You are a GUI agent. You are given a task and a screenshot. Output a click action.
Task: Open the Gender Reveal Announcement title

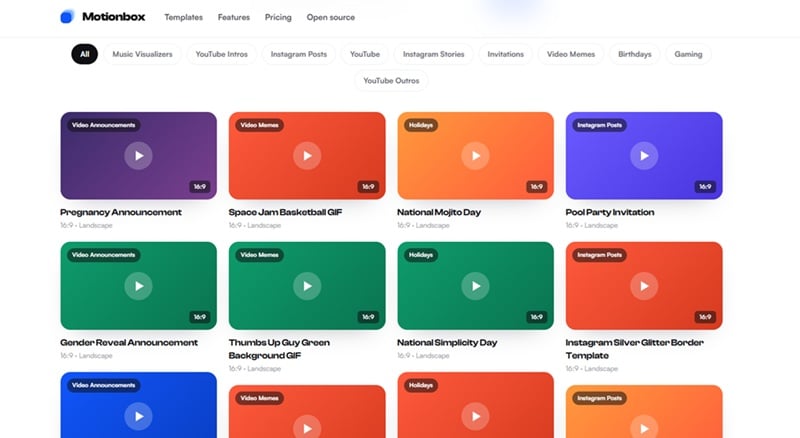coord(129,343)
